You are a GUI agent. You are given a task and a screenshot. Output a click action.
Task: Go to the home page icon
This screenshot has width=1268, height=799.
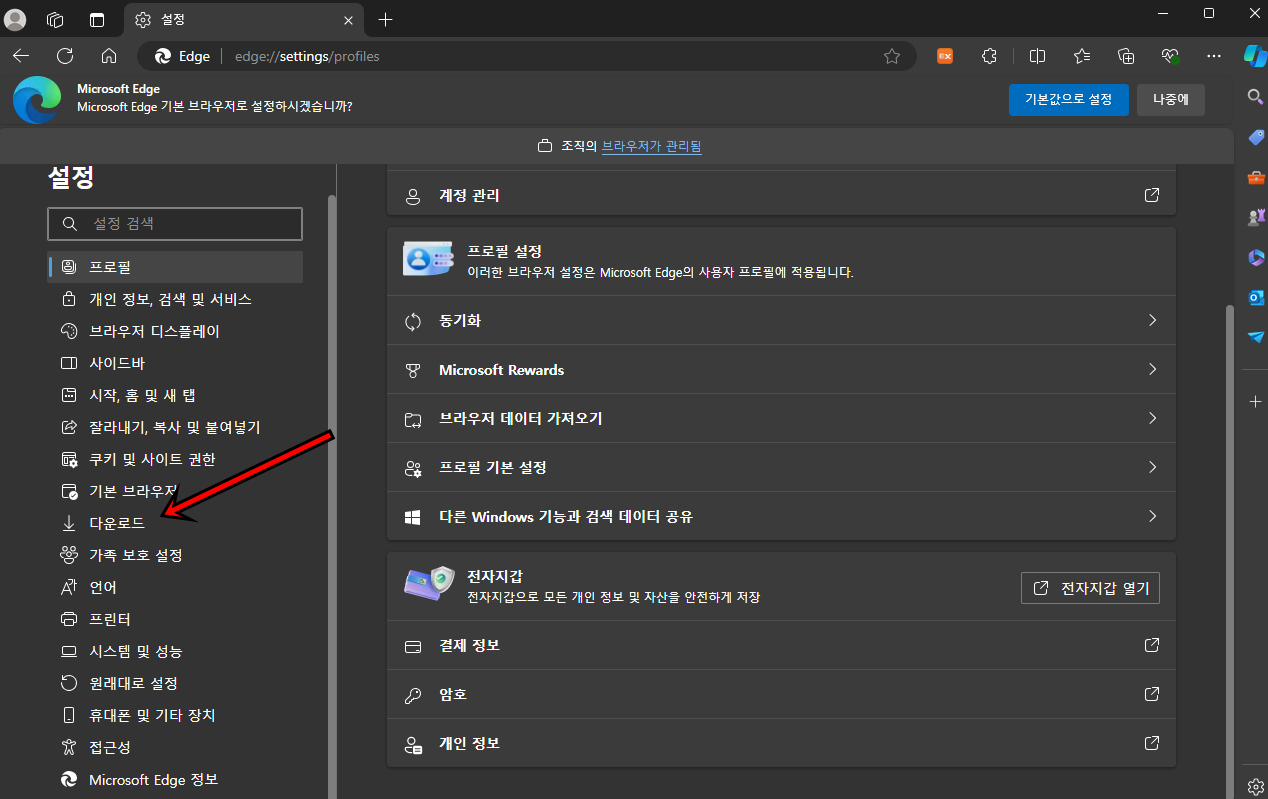tap(109, 56)
